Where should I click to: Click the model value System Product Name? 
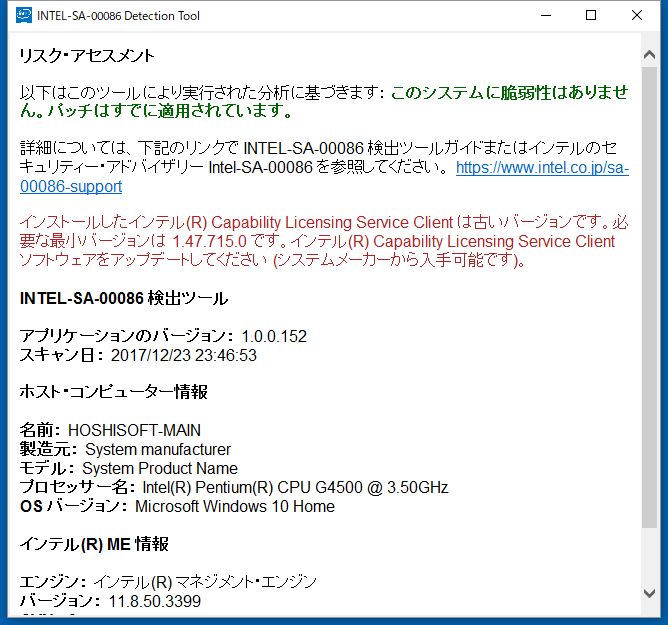160,468
